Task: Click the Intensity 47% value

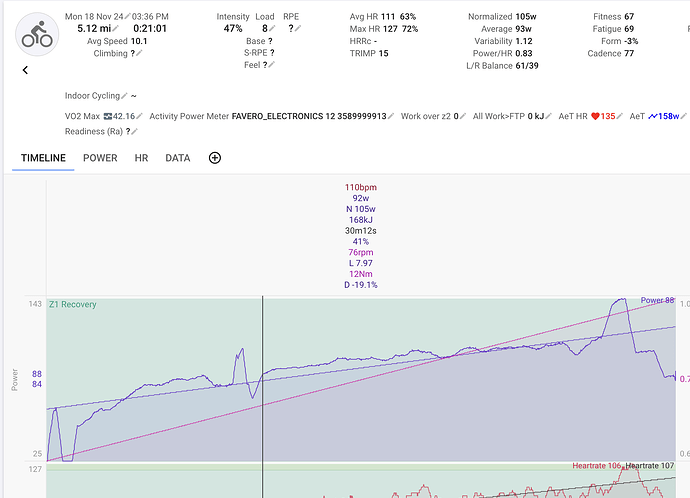Action: 233,29
